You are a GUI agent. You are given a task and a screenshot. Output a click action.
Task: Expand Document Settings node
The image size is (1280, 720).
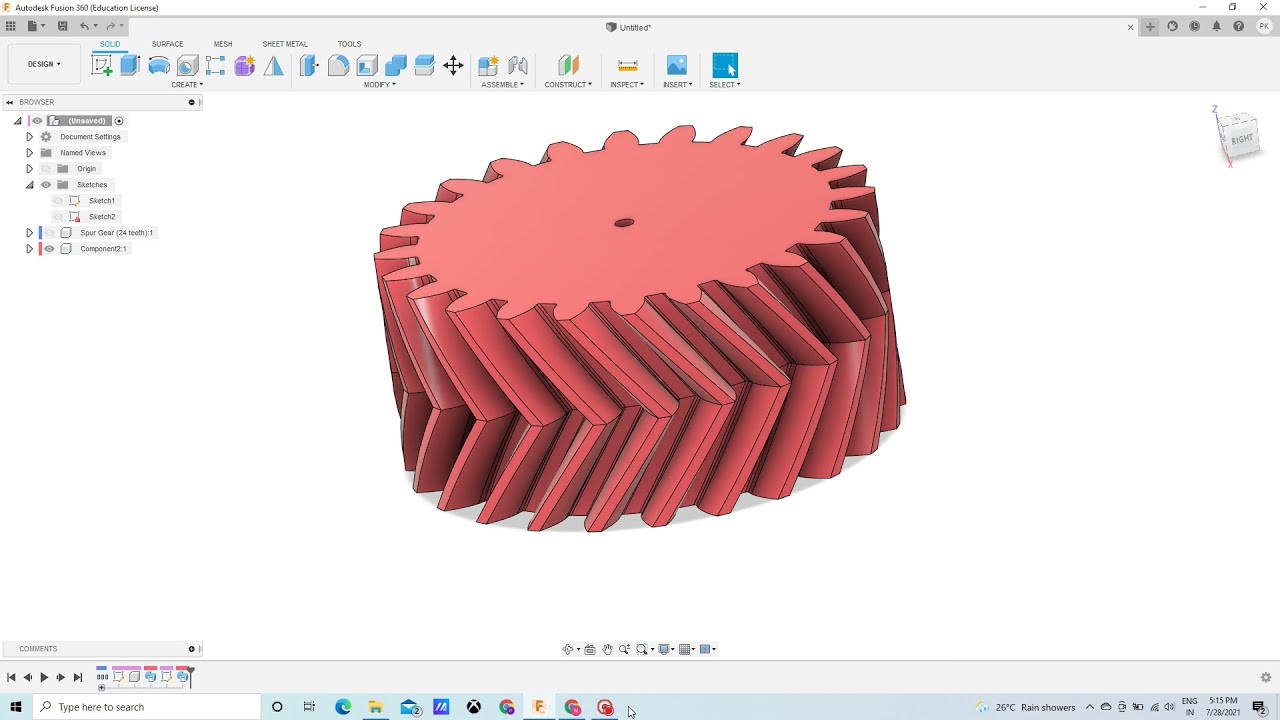(x=29, y=137)
